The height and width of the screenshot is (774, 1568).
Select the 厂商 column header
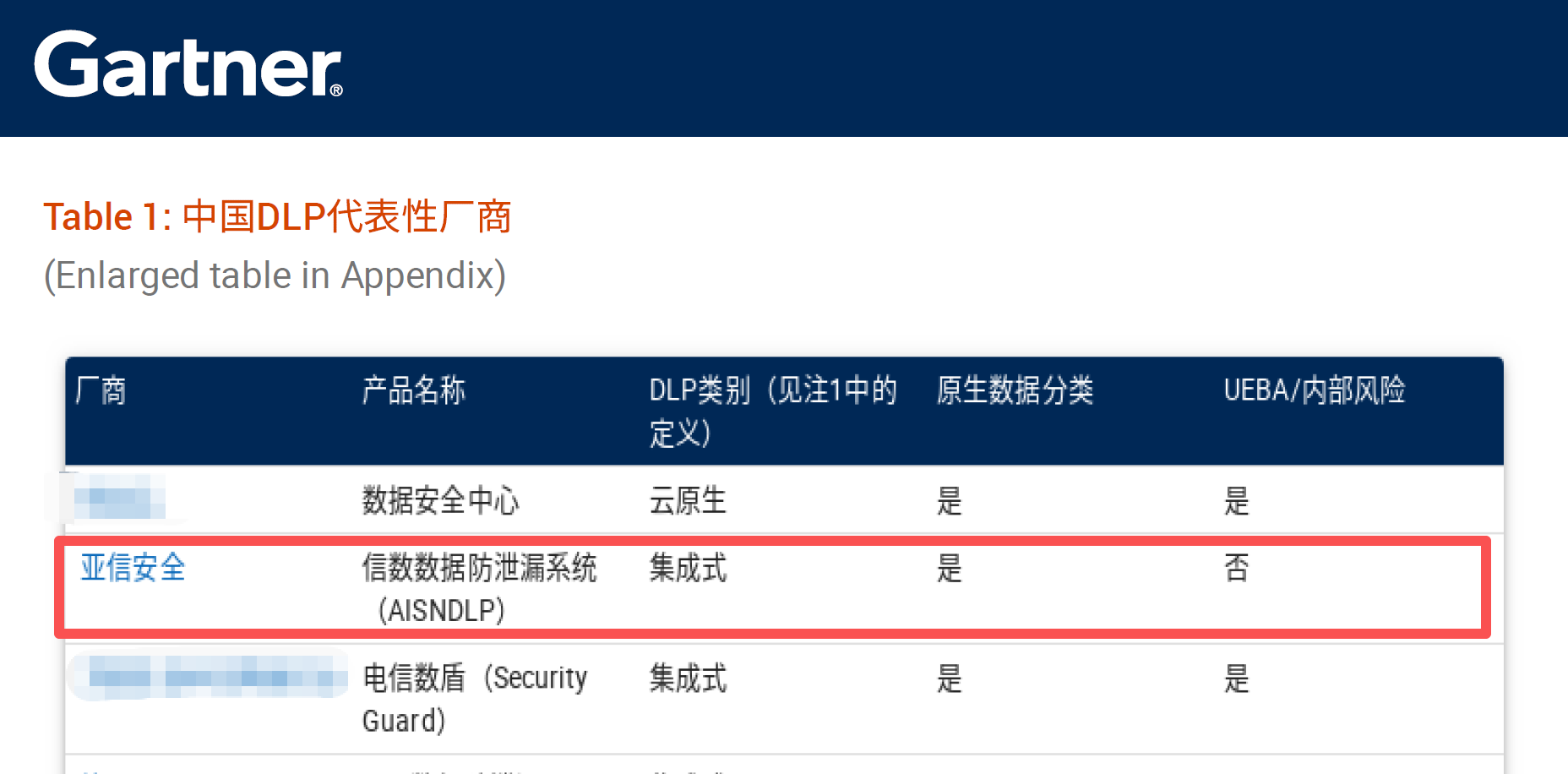pos(101,391)
